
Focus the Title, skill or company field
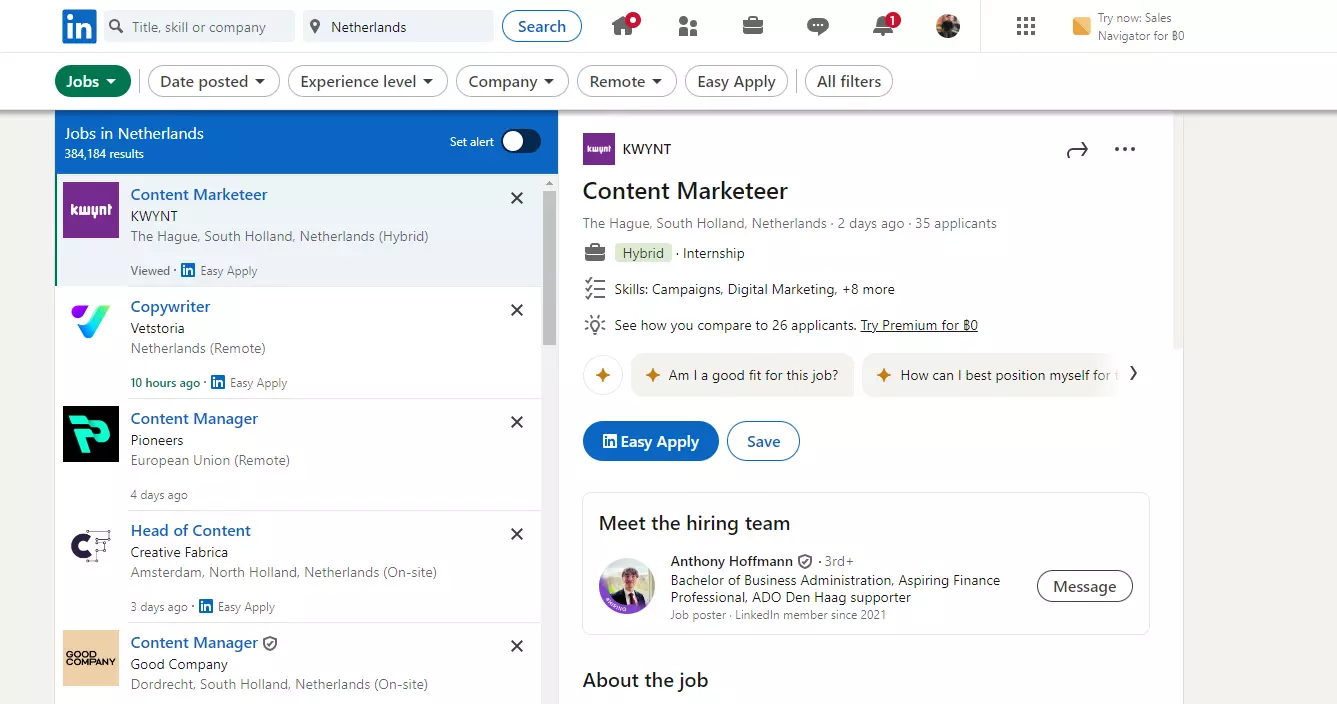pyautogui.click(x=199, y=27)
